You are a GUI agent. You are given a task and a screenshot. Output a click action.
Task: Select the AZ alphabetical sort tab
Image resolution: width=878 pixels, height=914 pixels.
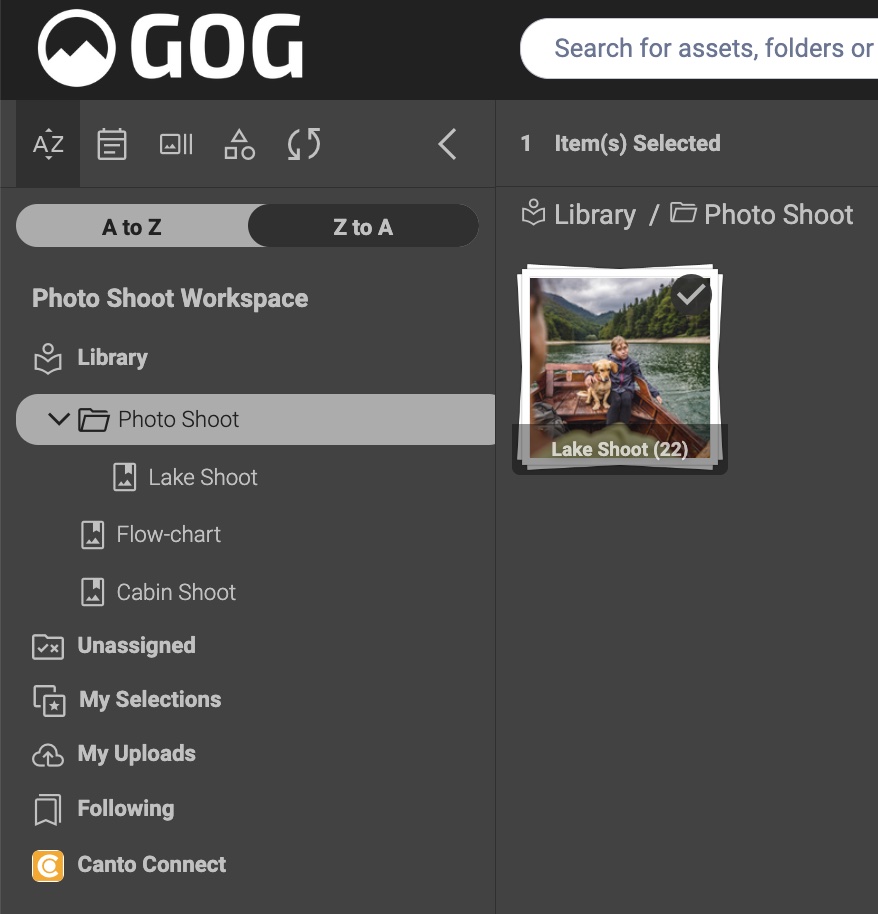48,144
